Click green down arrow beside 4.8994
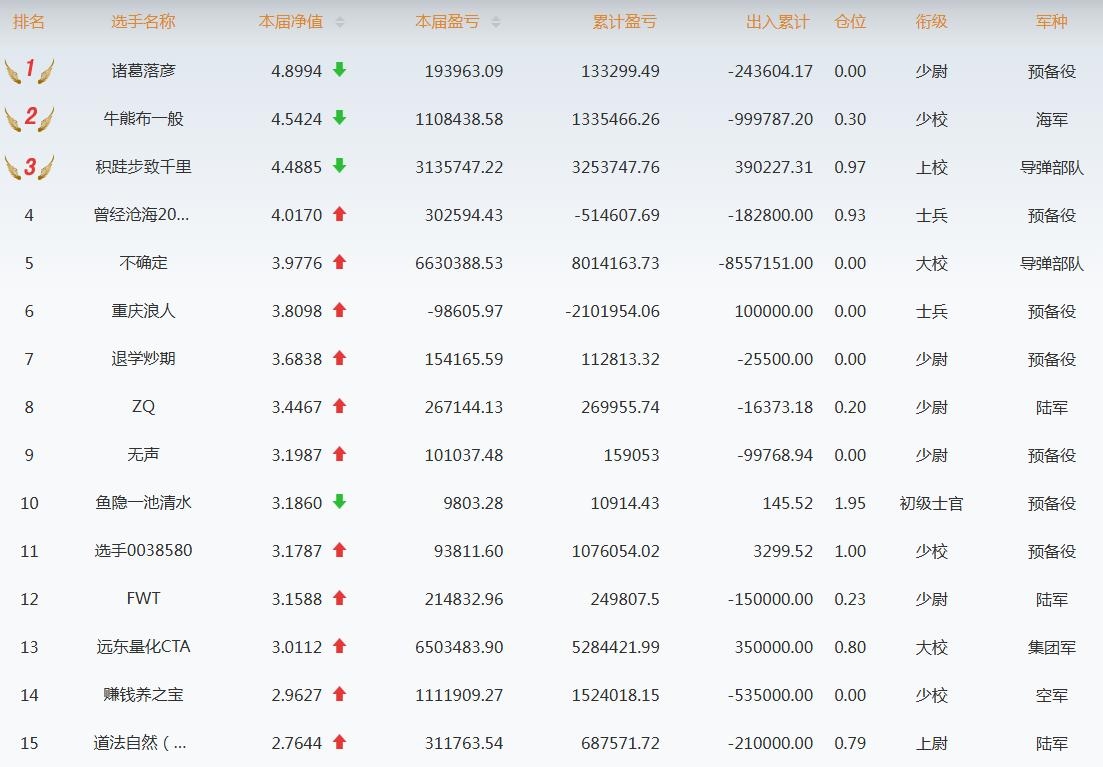 (x=339, y=70)
